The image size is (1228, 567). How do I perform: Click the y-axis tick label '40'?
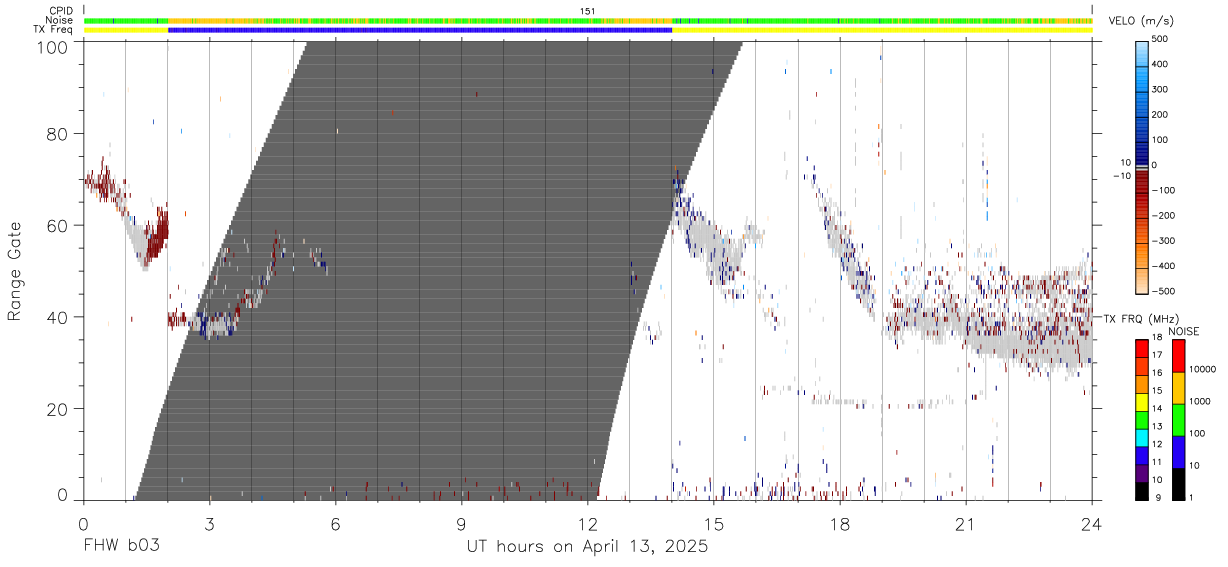tap(58, 317)
